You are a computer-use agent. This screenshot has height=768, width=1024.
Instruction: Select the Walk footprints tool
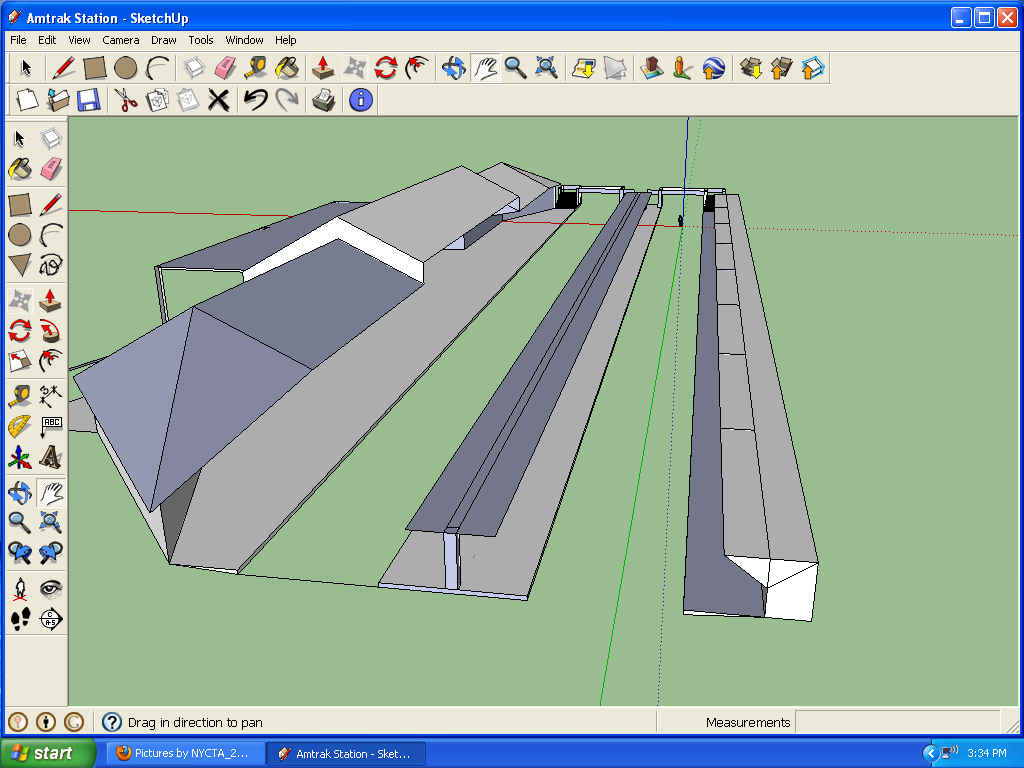[20, 619]
